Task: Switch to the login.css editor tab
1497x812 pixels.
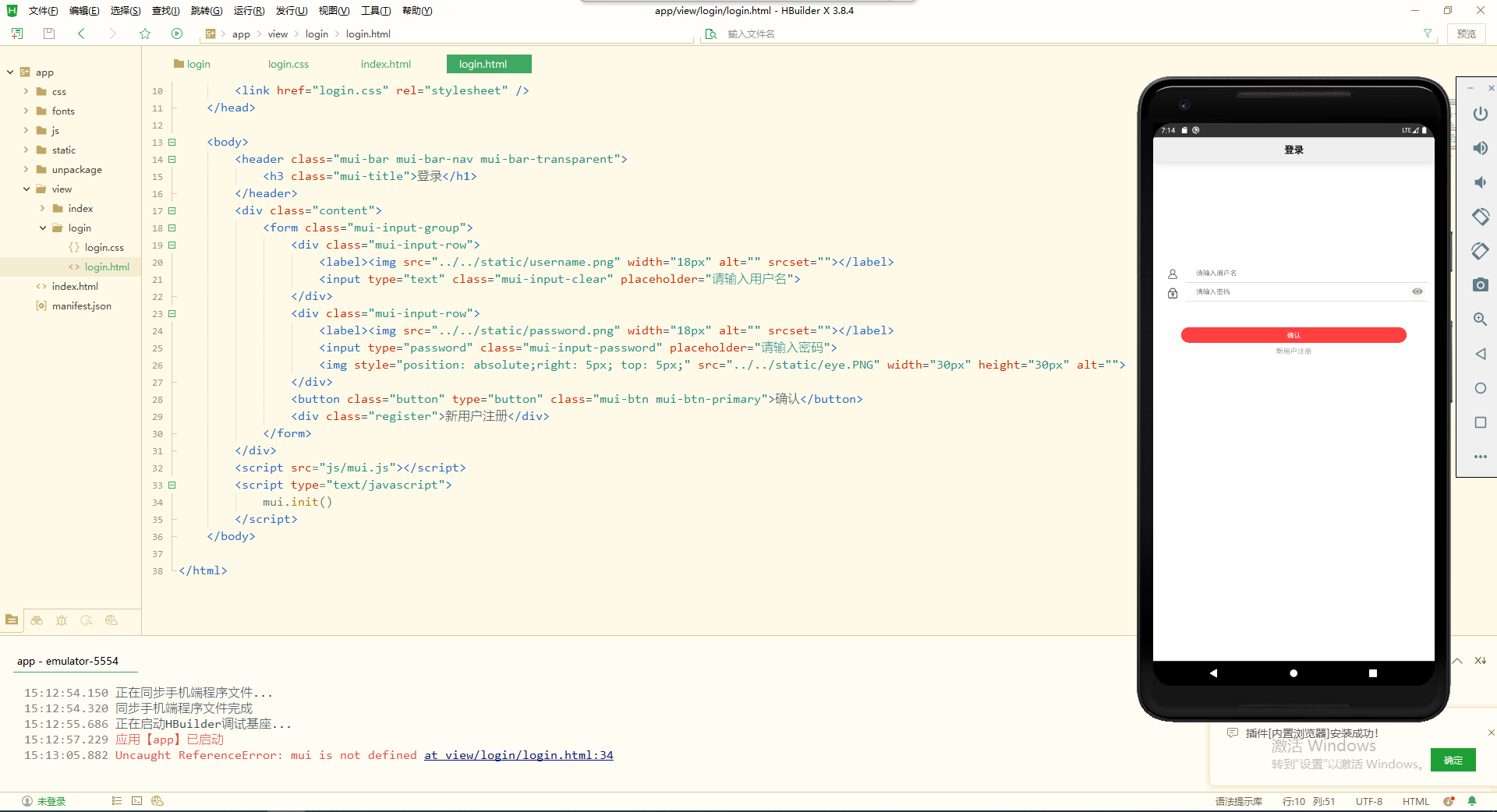Action: click(x=288, y=64)
